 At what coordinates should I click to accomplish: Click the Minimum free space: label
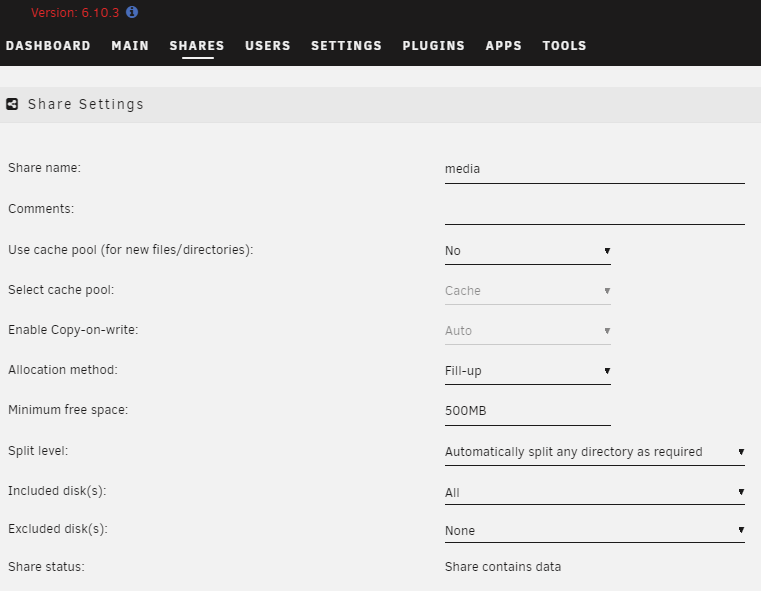tap(68, 410)
